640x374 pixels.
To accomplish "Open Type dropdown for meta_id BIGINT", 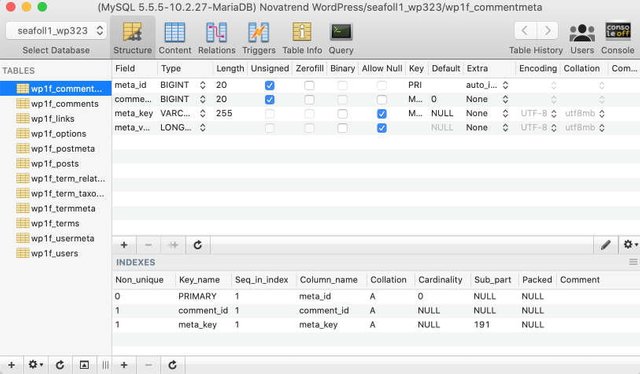I will [202, 85].
